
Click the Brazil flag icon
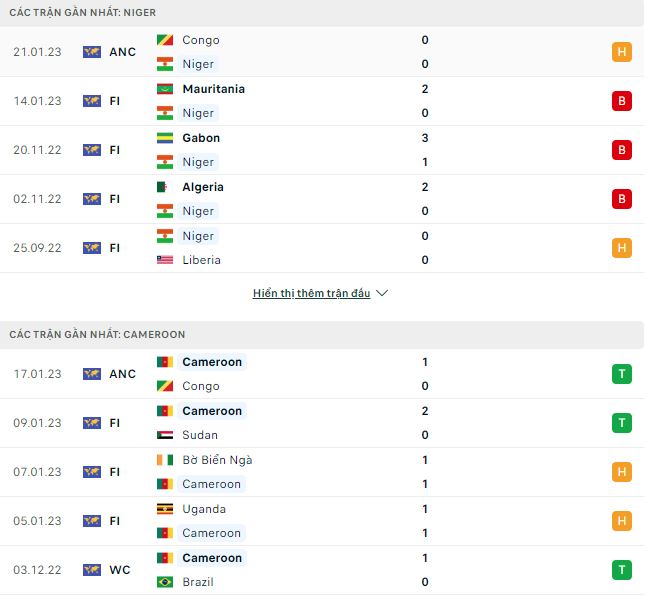point(165,582)
